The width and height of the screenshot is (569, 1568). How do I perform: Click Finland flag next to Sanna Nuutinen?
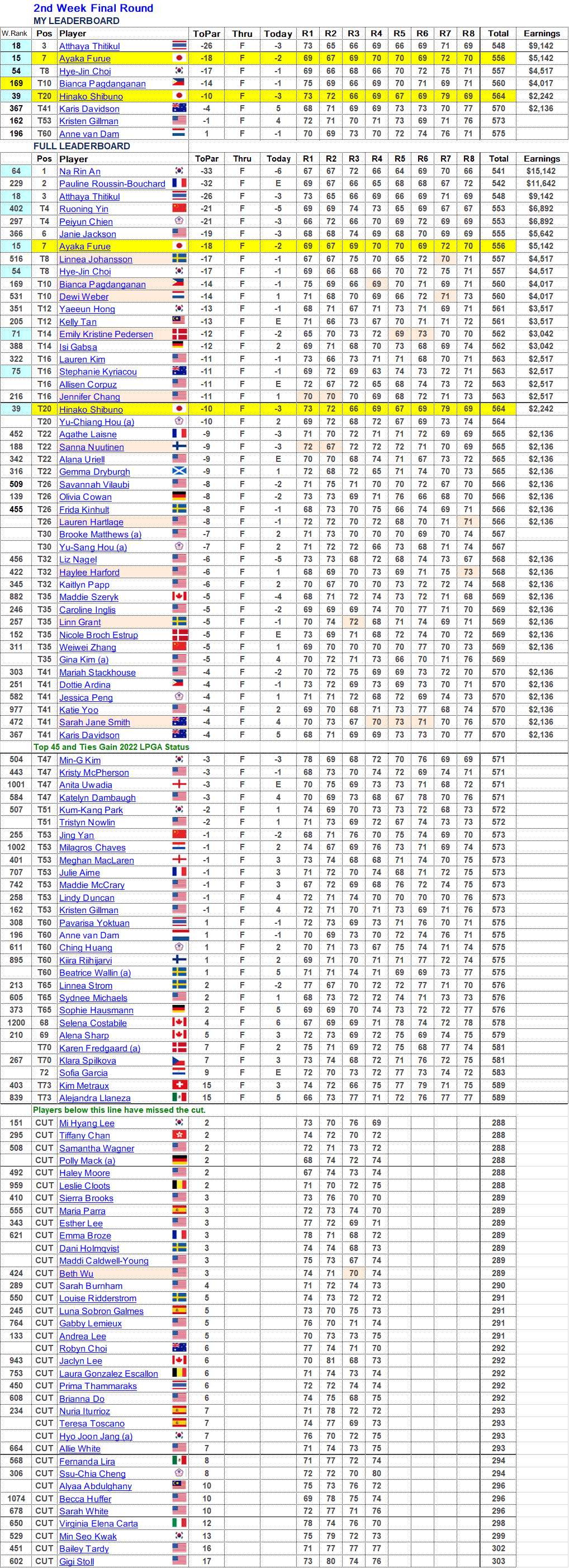coord(179,447)
